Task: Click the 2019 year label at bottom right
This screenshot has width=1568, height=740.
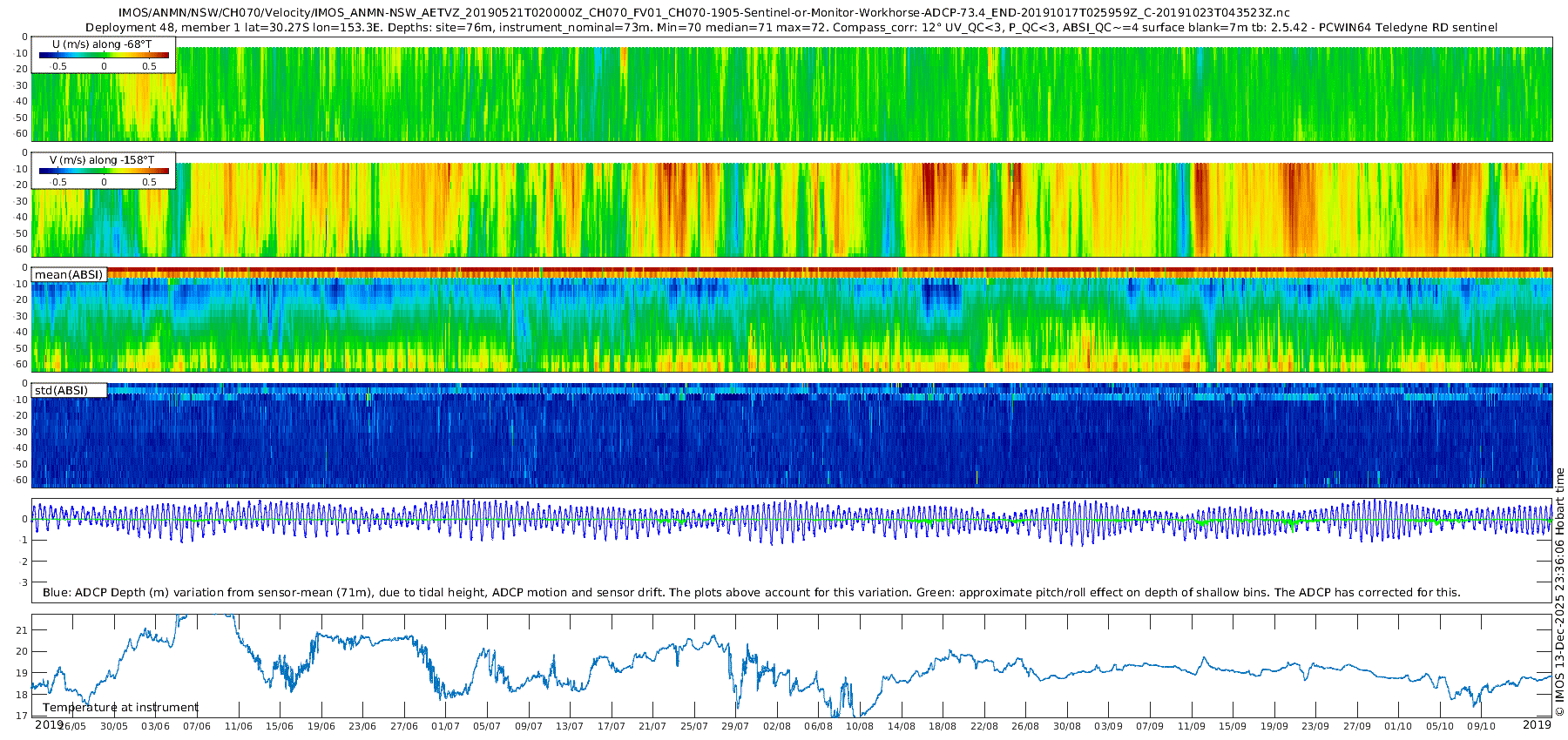Action: [x=1537, y=725]
